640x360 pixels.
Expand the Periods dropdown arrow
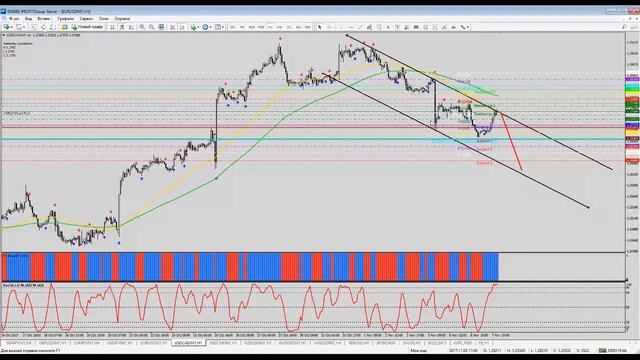[211, 27]
